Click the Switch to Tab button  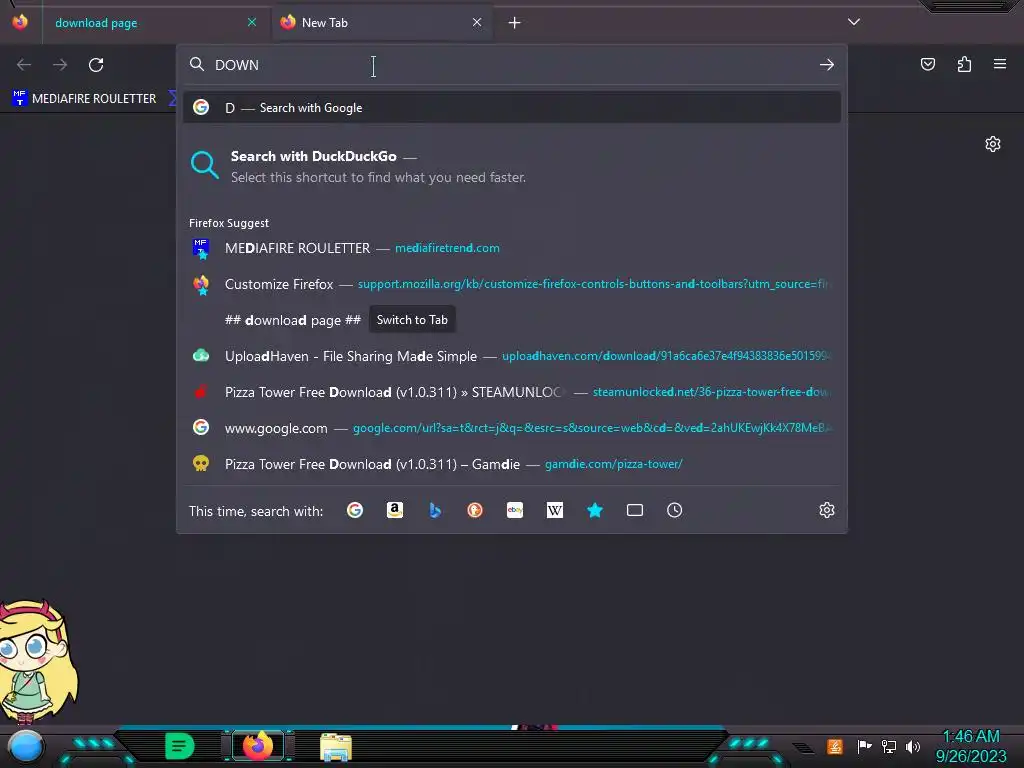click(x=412, y=320)
